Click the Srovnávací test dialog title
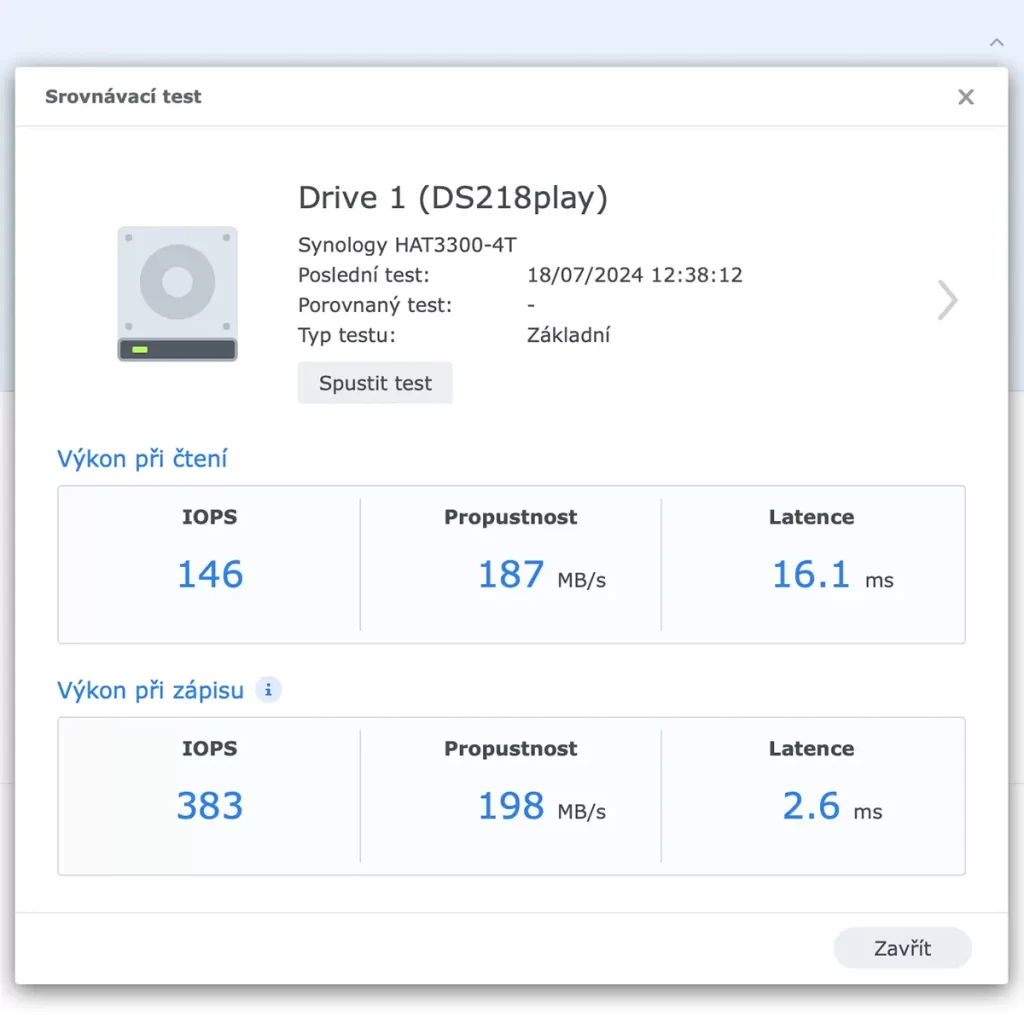Image resolution: width=1024 pixels, height=1024 pixels. point(123,97)
